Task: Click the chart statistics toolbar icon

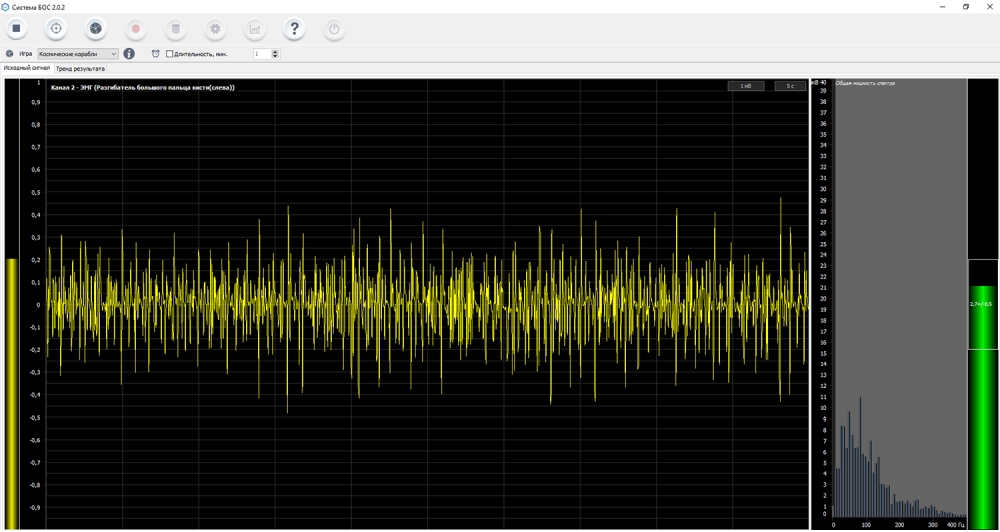Action: 254,29
